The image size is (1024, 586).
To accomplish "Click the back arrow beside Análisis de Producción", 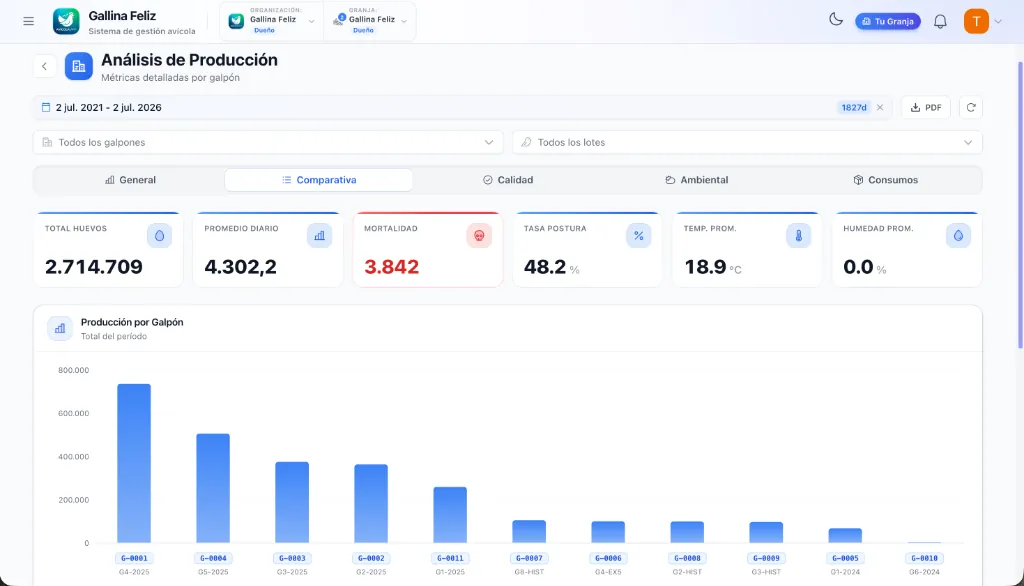I will (x=44, y=66).
